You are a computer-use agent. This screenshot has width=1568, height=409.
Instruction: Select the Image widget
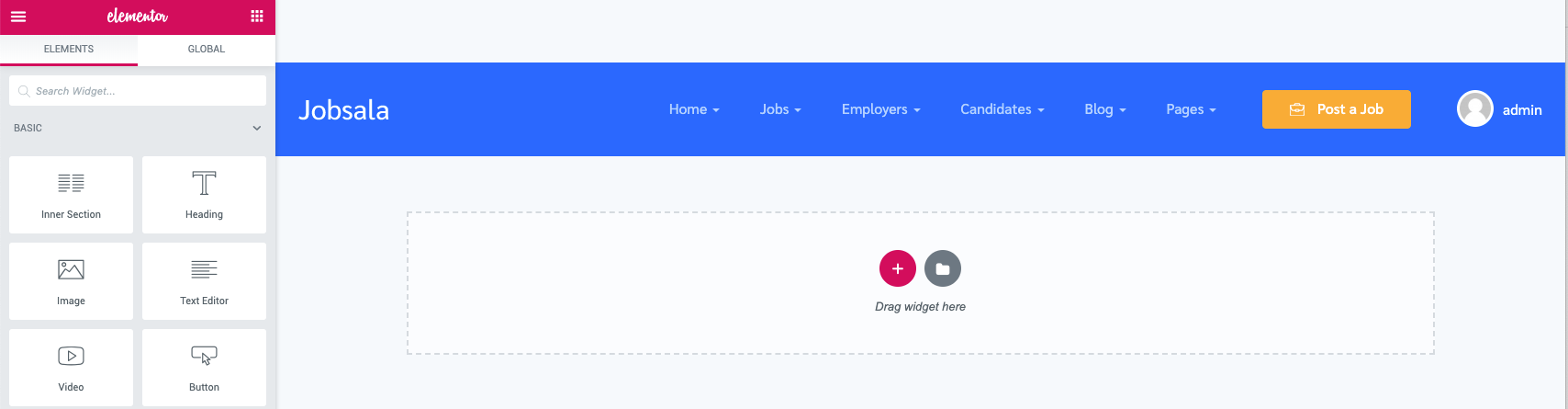[71, 281]
